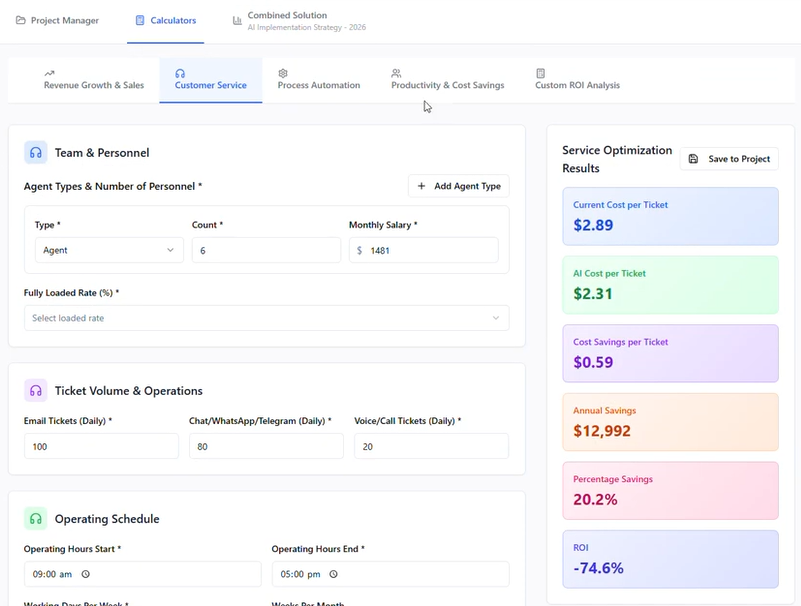Select the Customer Service tab
Image resolution: width=801 pixels, height=606 pixels.
[x=211, y=80]
